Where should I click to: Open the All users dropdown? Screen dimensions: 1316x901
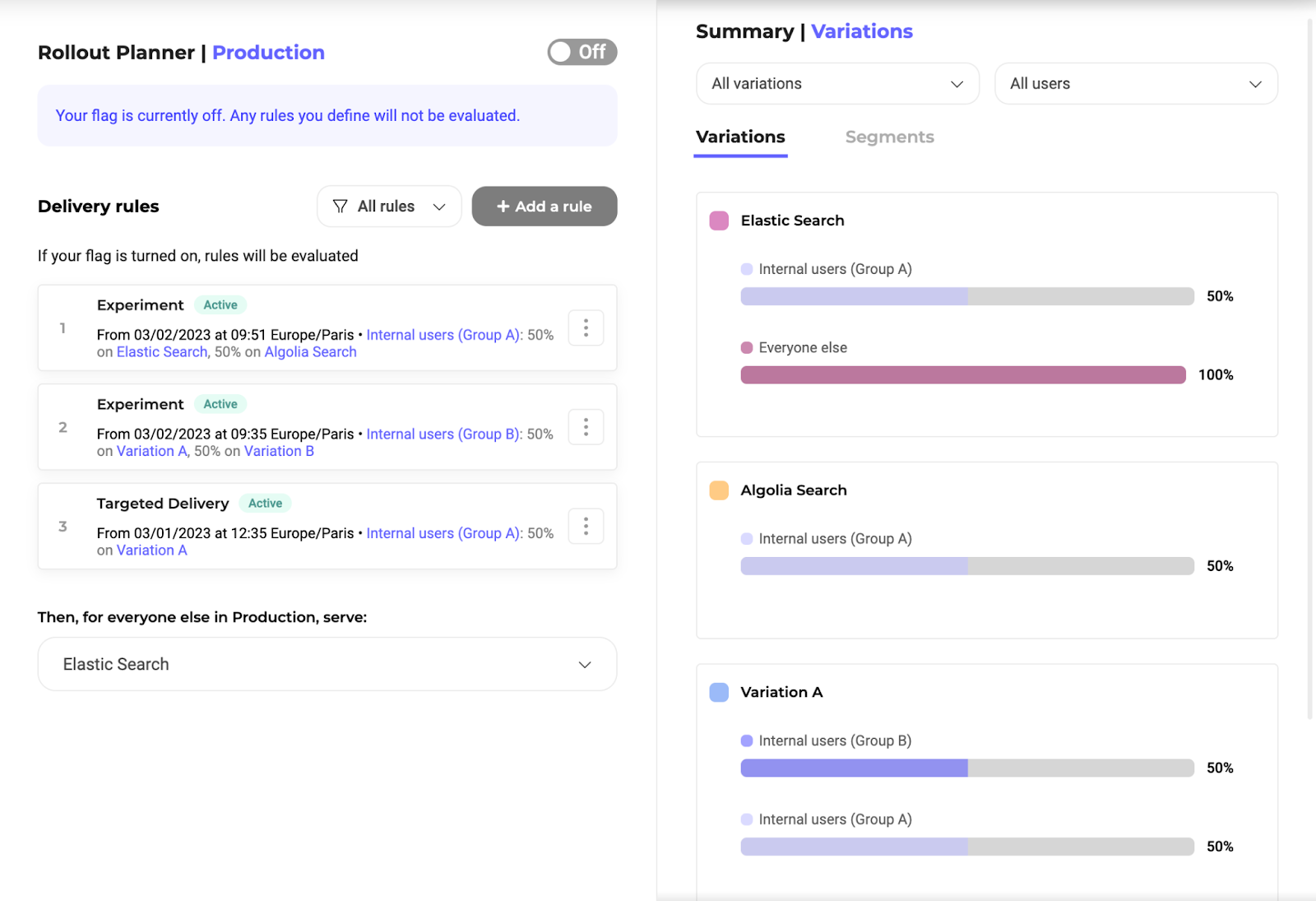point(1135,84)
